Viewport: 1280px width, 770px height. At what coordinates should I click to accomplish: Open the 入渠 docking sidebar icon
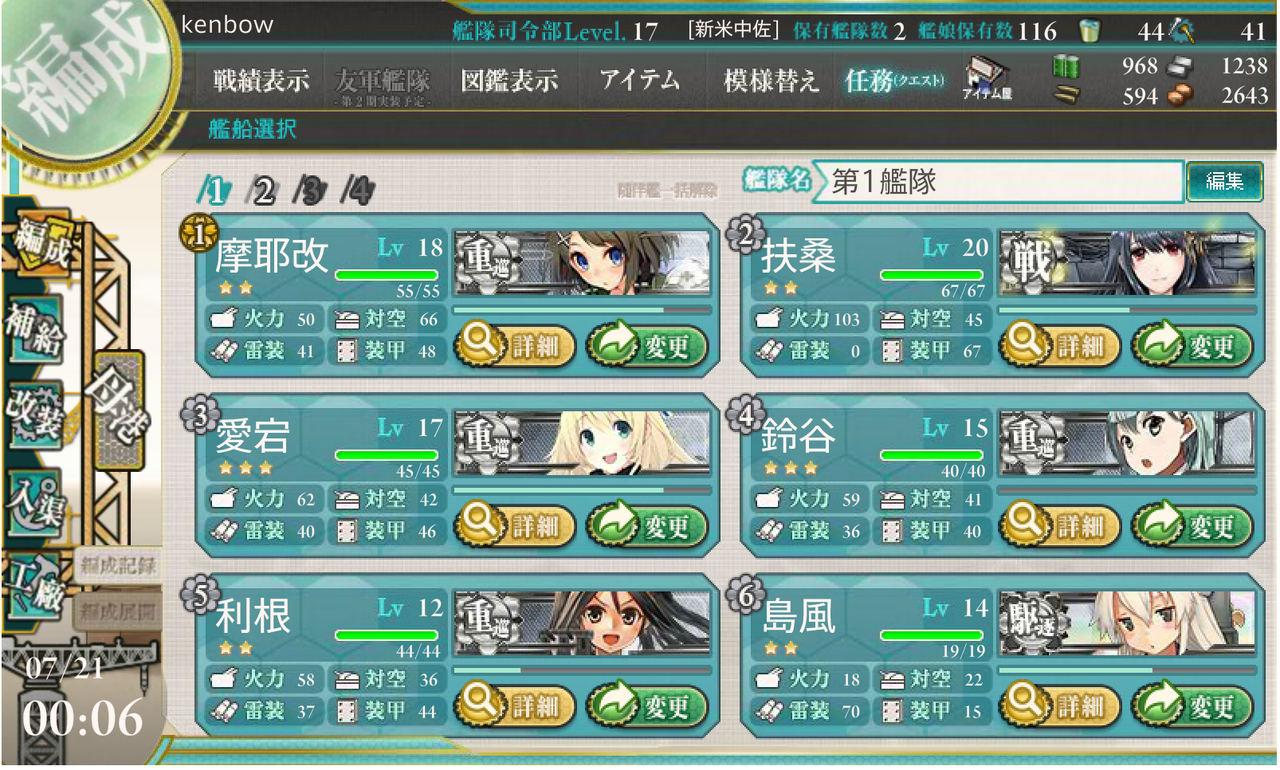click(35, 501)
